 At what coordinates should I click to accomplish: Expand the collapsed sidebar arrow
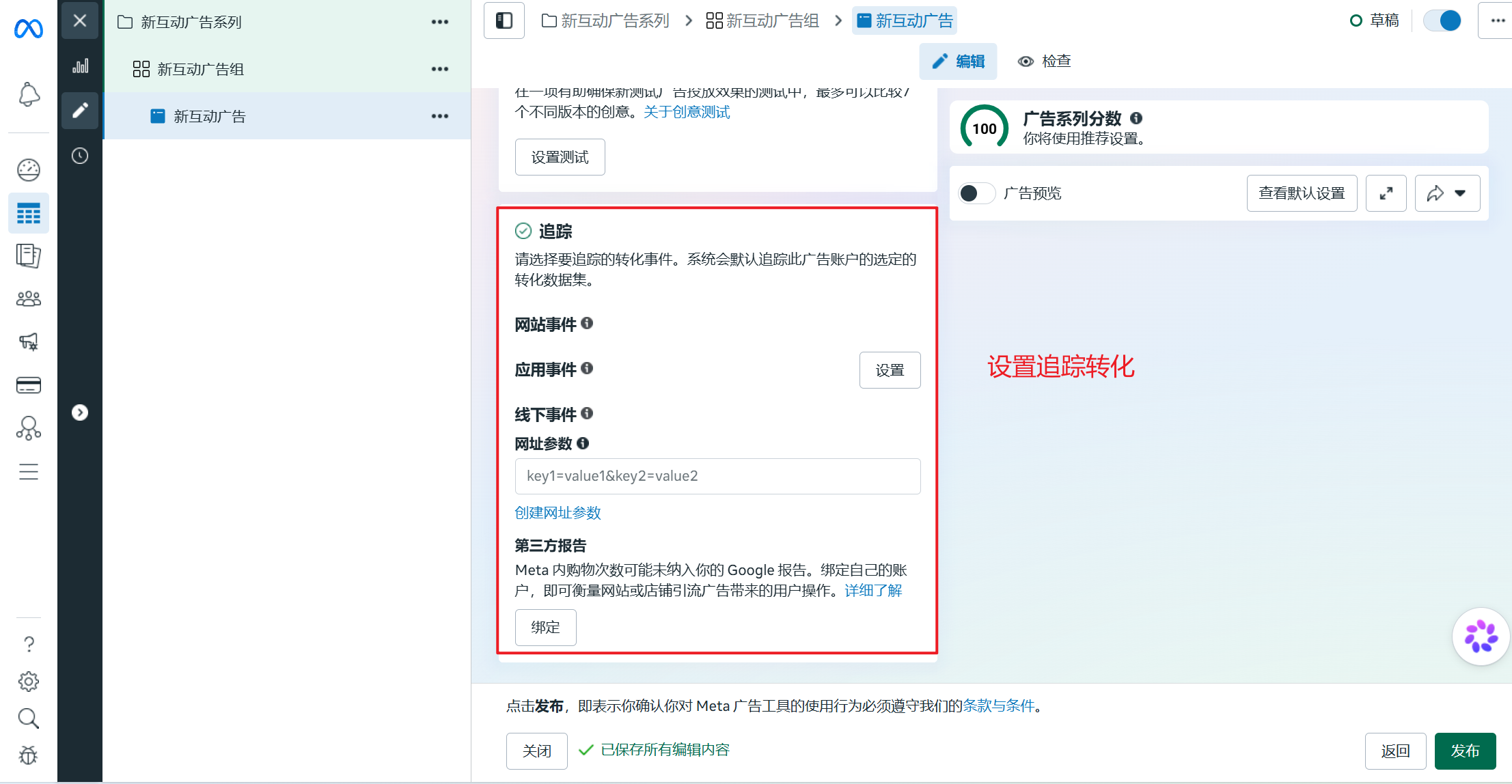[80, 412]
